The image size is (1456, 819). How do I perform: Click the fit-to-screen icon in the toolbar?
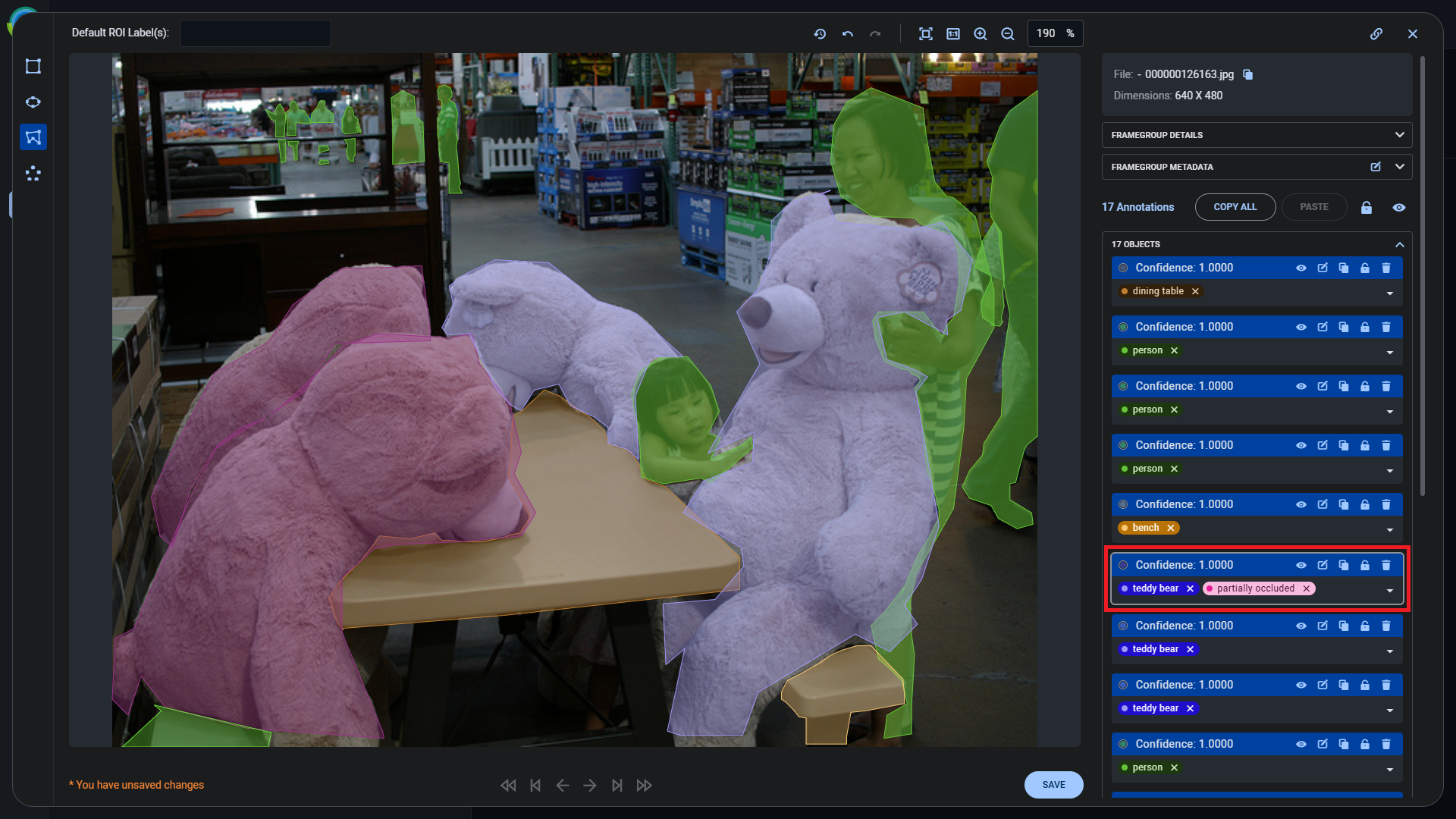click(x=926, y=33)
